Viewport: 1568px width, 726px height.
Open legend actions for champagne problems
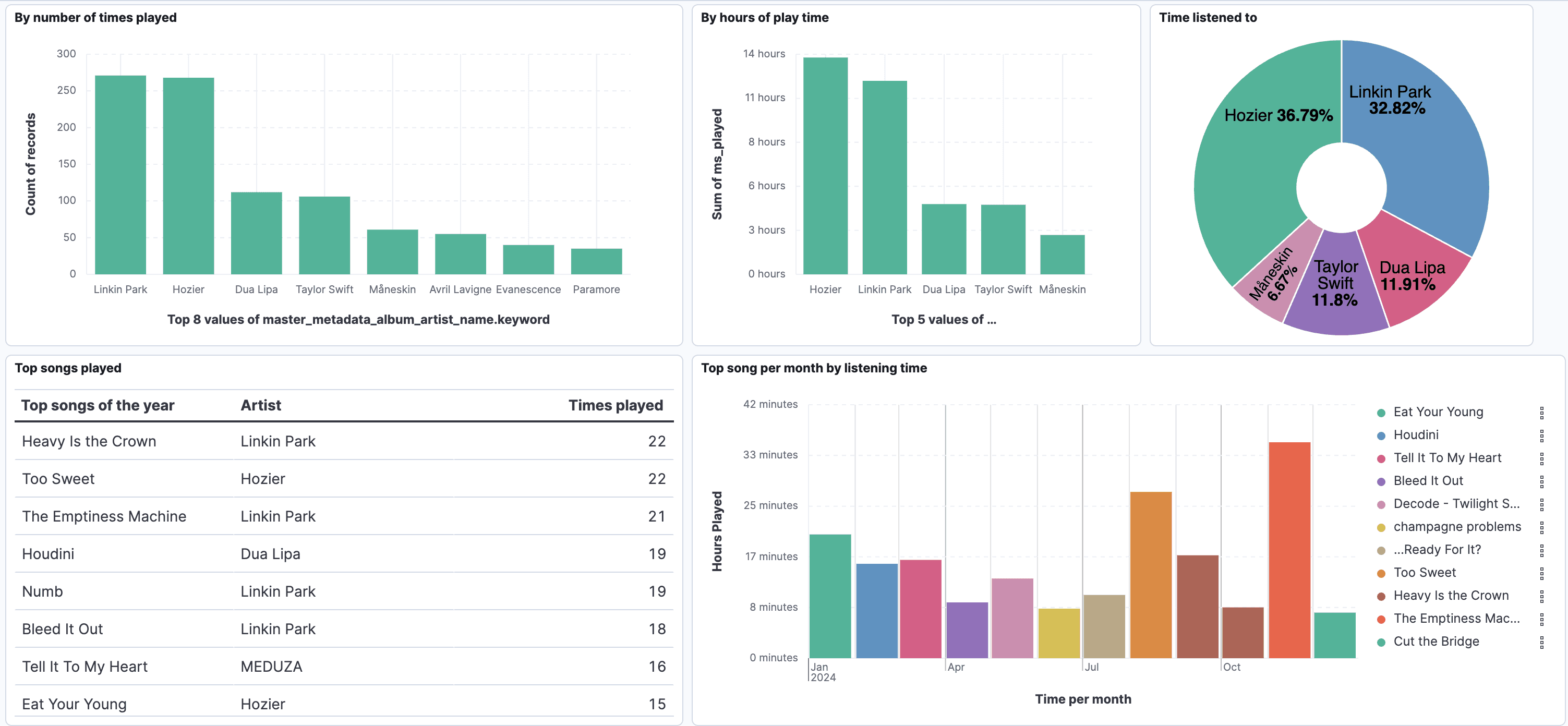(1542, 526)
